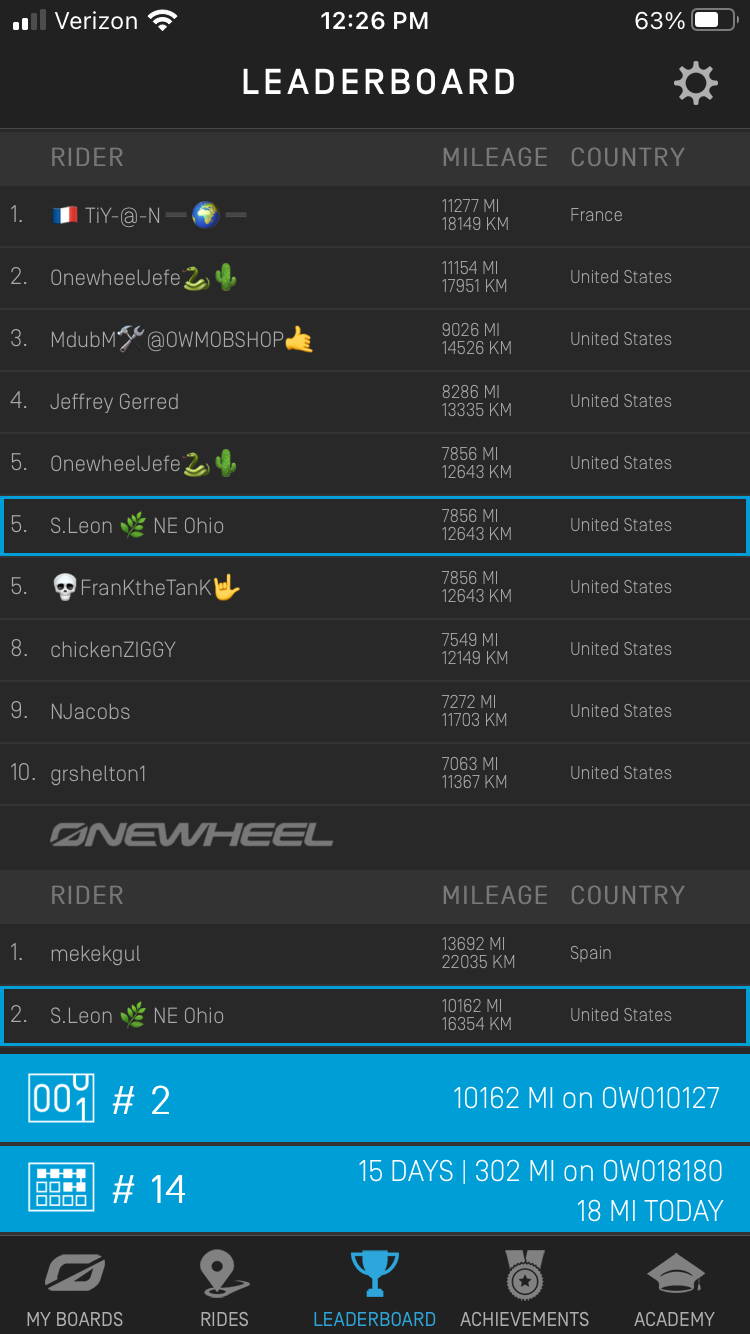This screenshot has height=1334, width=750.
Task: Tap the Onewheel logo banner
Action: point(192,836)
